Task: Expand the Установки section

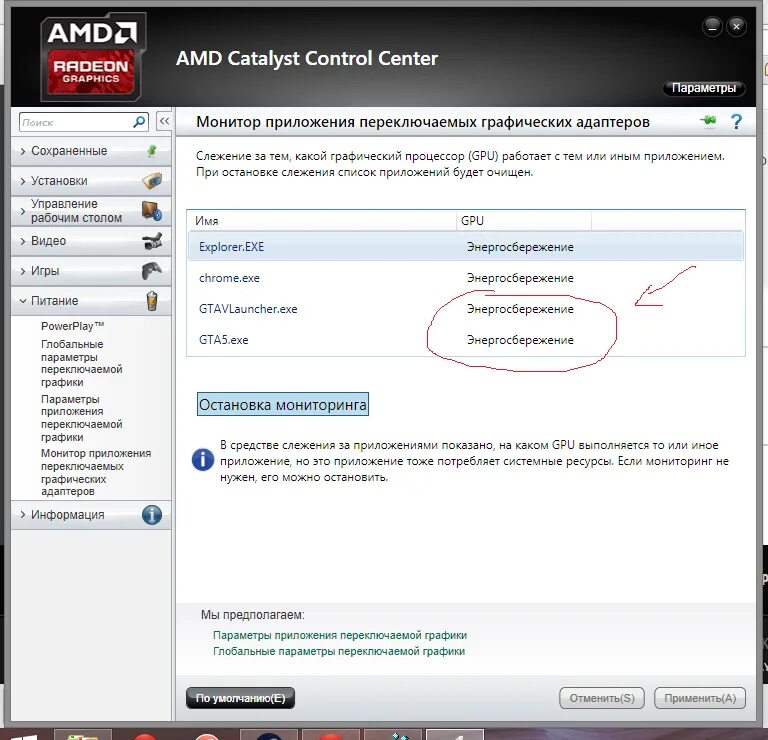Action: [x=91, y=181]
